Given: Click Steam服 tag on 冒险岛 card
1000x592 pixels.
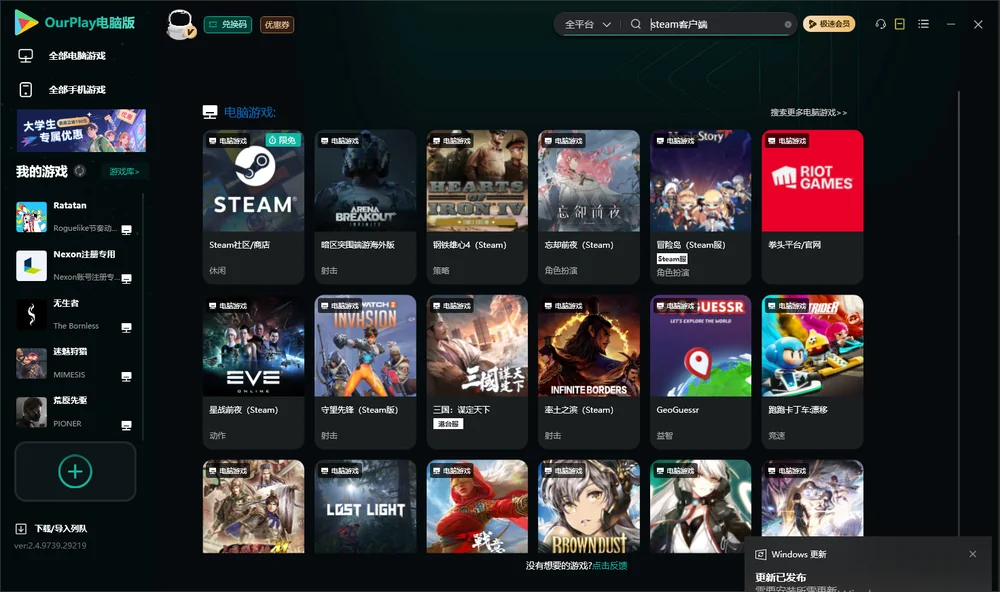Looking at the screenshot, I should [672, 259].
